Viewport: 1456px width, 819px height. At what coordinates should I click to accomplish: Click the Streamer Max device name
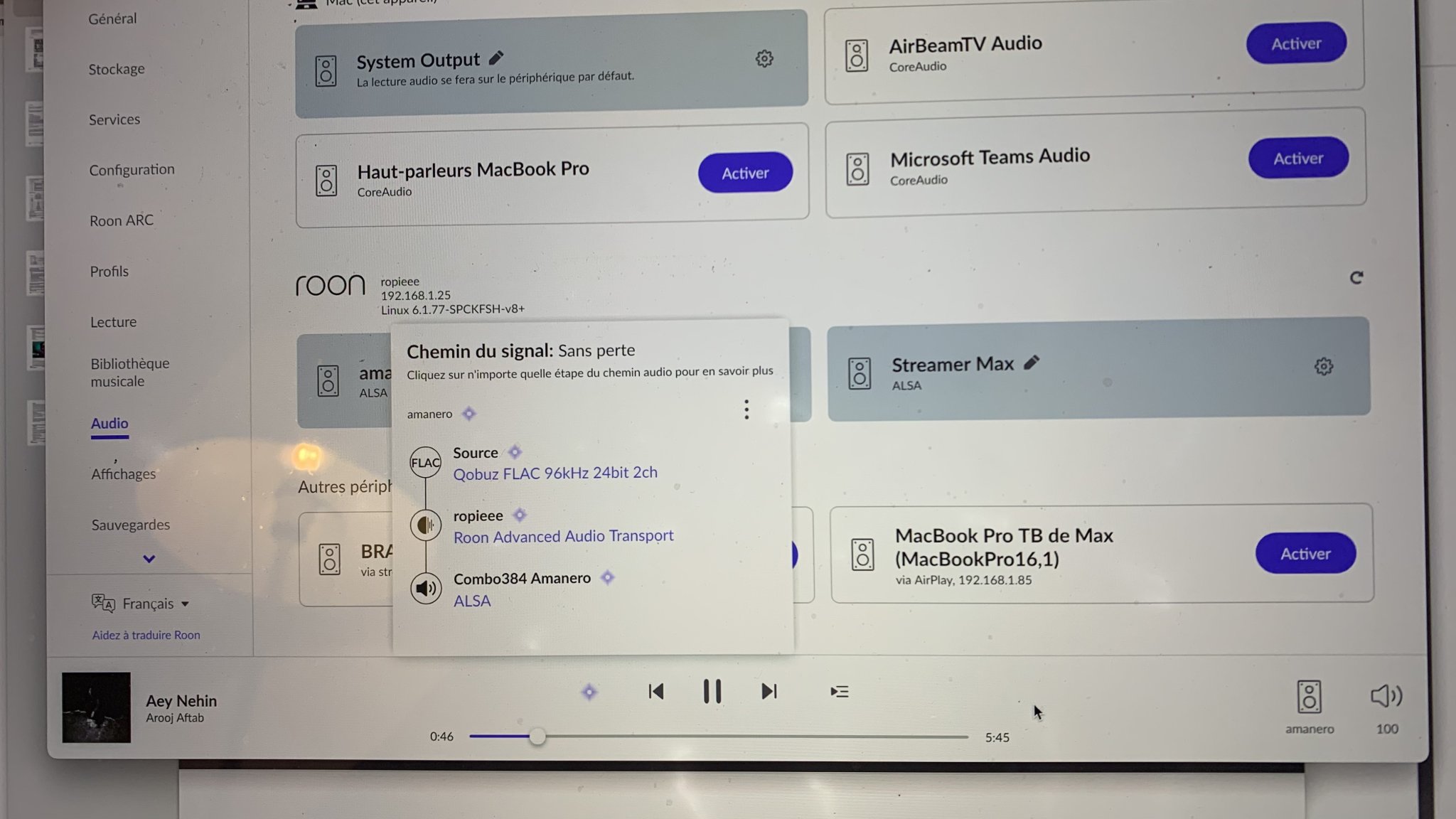(953, 364)
